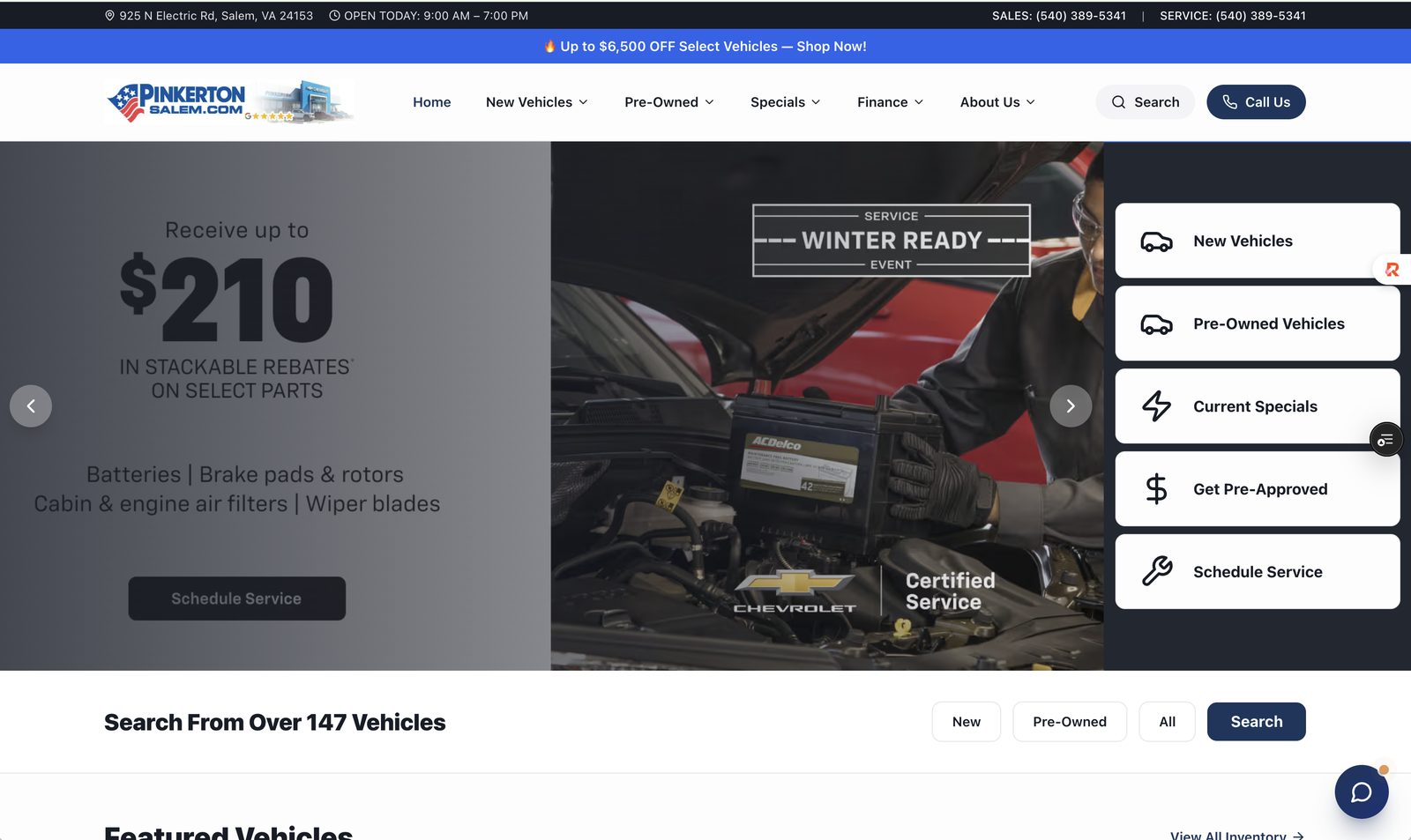Click the Call Us button
Viewport: 1411px width, 840px height.
point(1256,102)
